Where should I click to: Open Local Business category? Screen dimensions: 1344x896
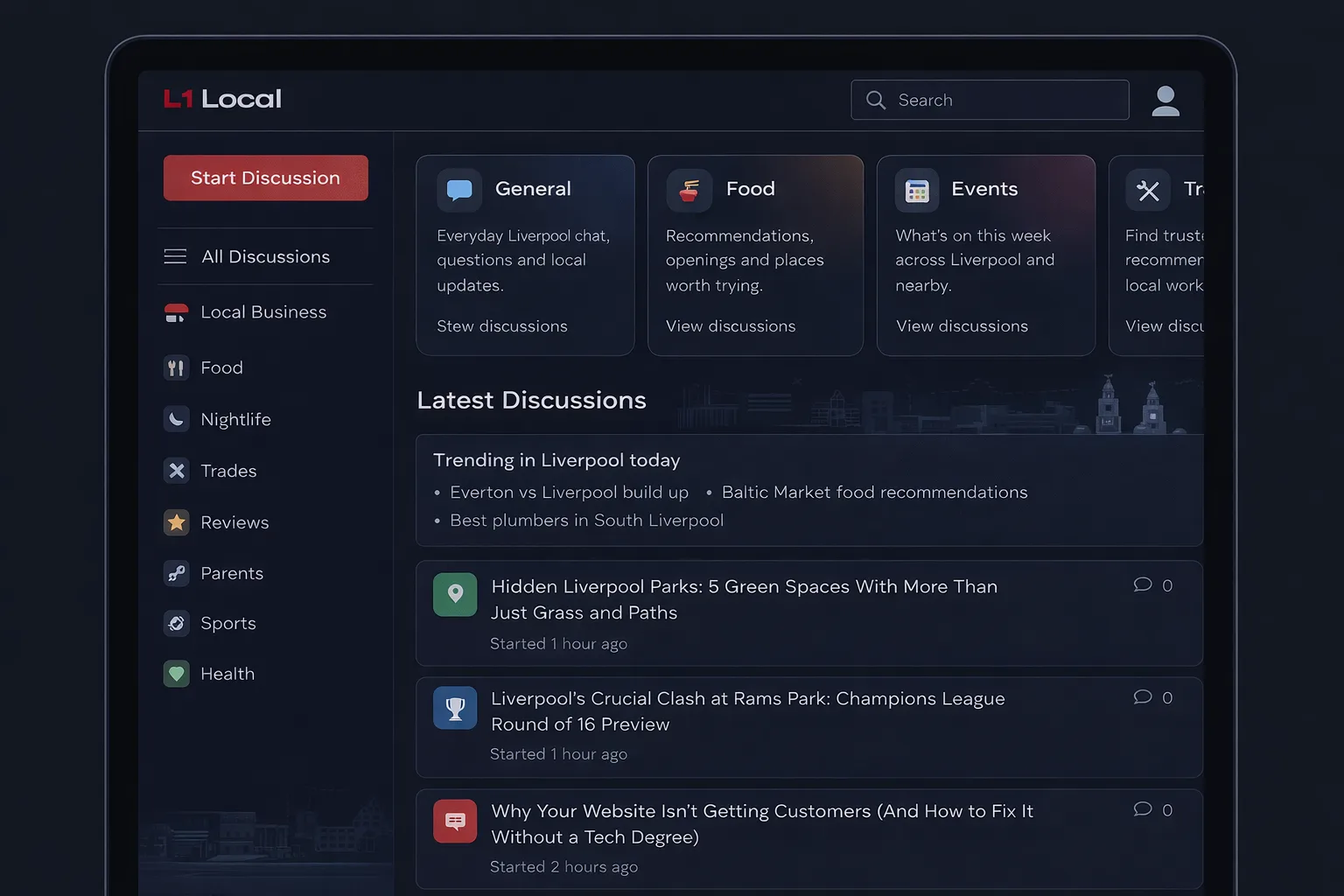click(262, 312)
